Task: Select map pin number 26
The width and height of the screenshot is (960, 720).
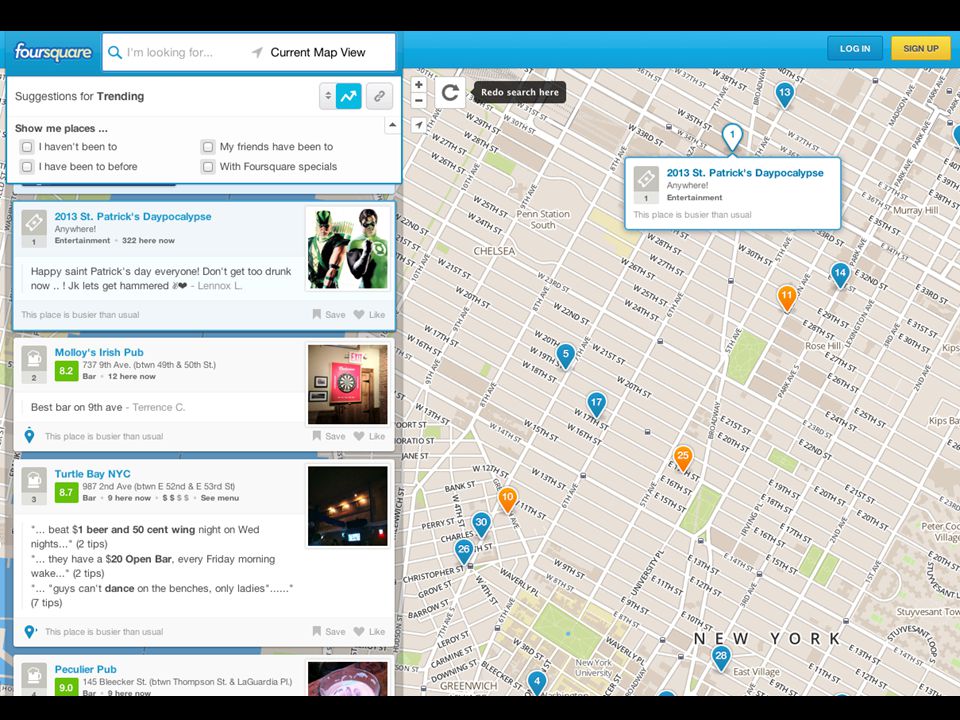Action: pos(463,550)
